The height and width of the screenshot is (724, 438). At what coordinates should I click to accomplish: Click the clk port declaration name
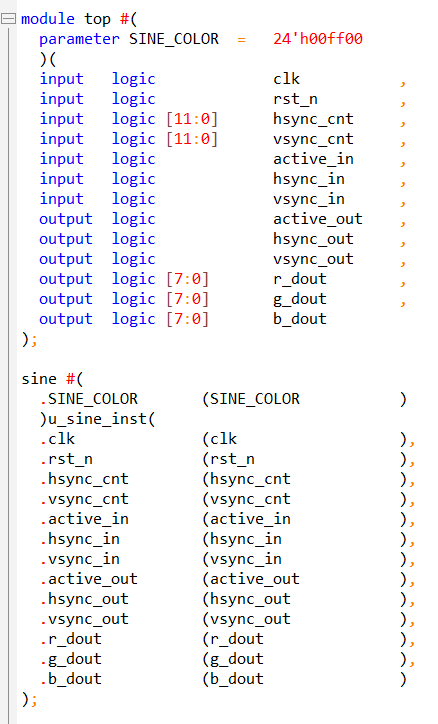[286, 79]
